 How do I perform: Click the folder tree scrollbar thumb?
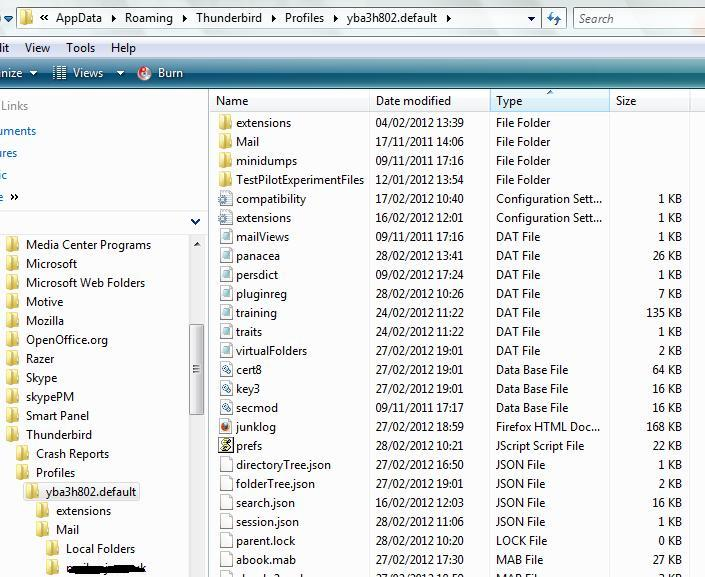pyautogui.click(x=196, y=369)
